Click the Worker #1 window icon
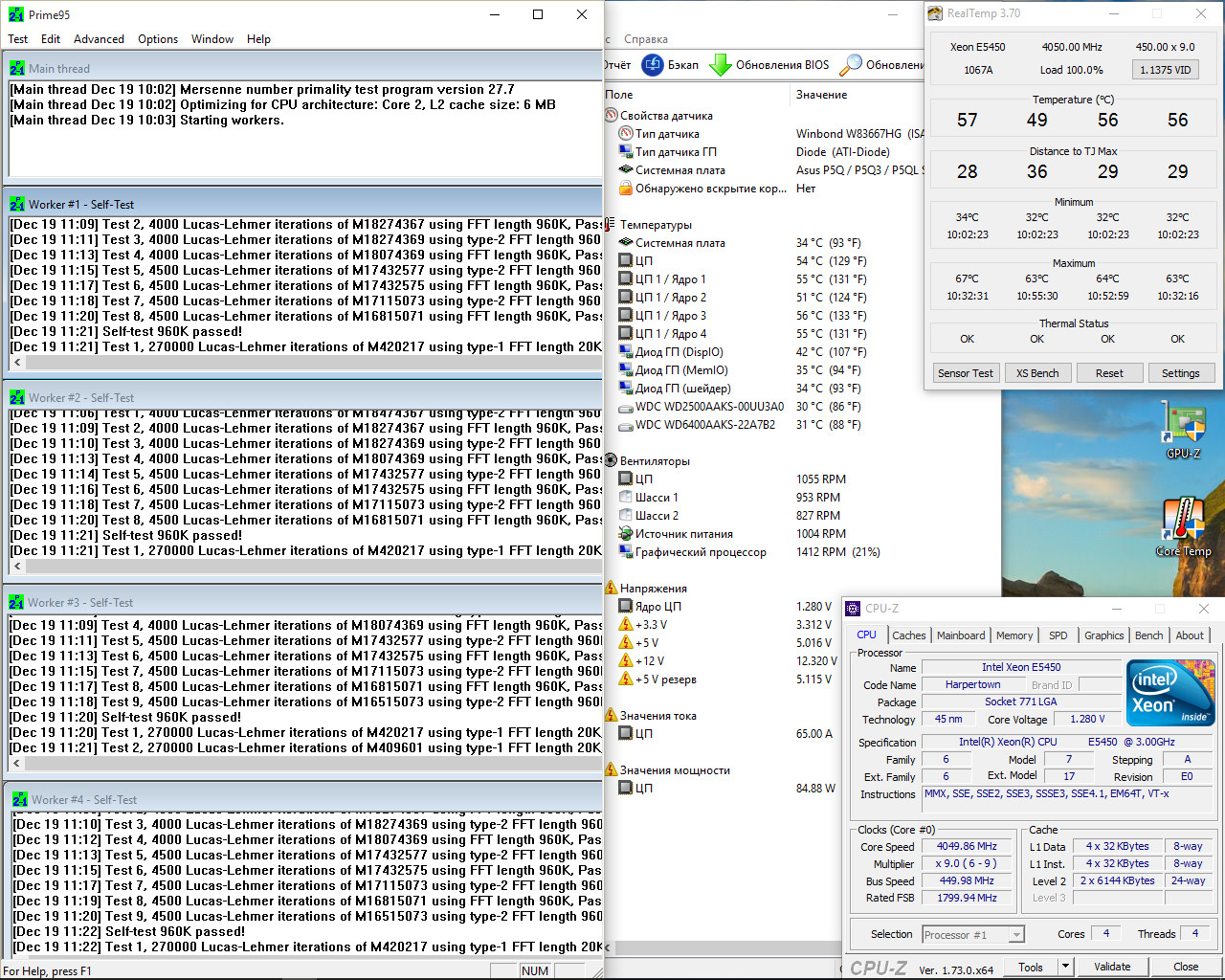Viewport: 1225px width, 980px height. 17,205
